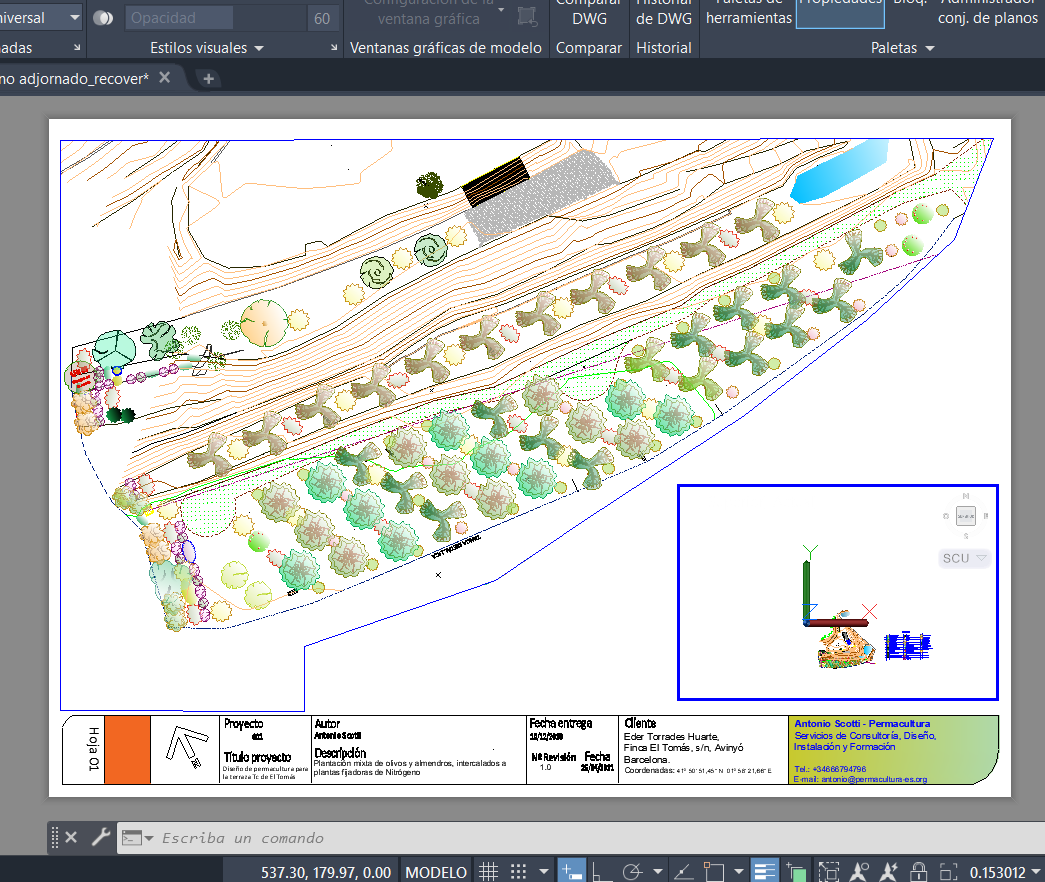Open the SCU coordinate system dropdown
The height and width of the screenshot is (882, 1045).
click(965, 558)
